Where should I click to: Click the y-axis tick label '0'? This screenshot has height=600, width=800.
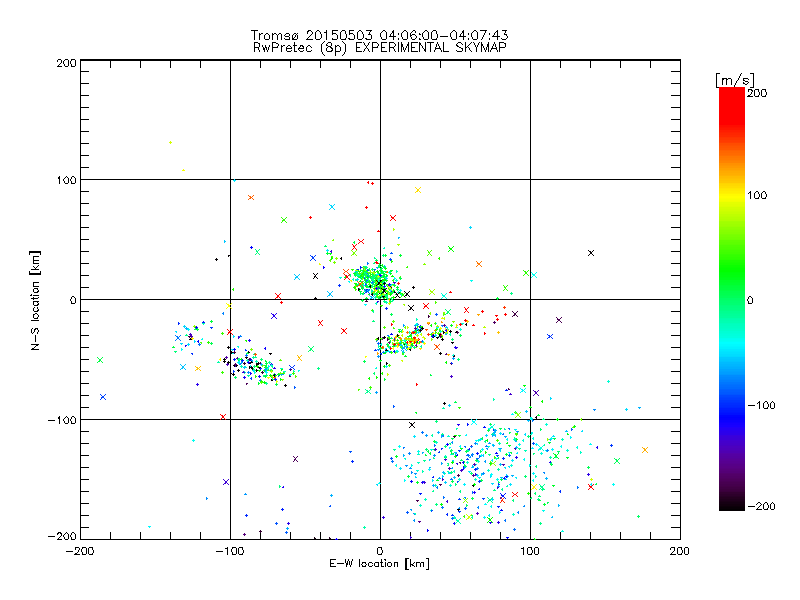coord(73,300)
